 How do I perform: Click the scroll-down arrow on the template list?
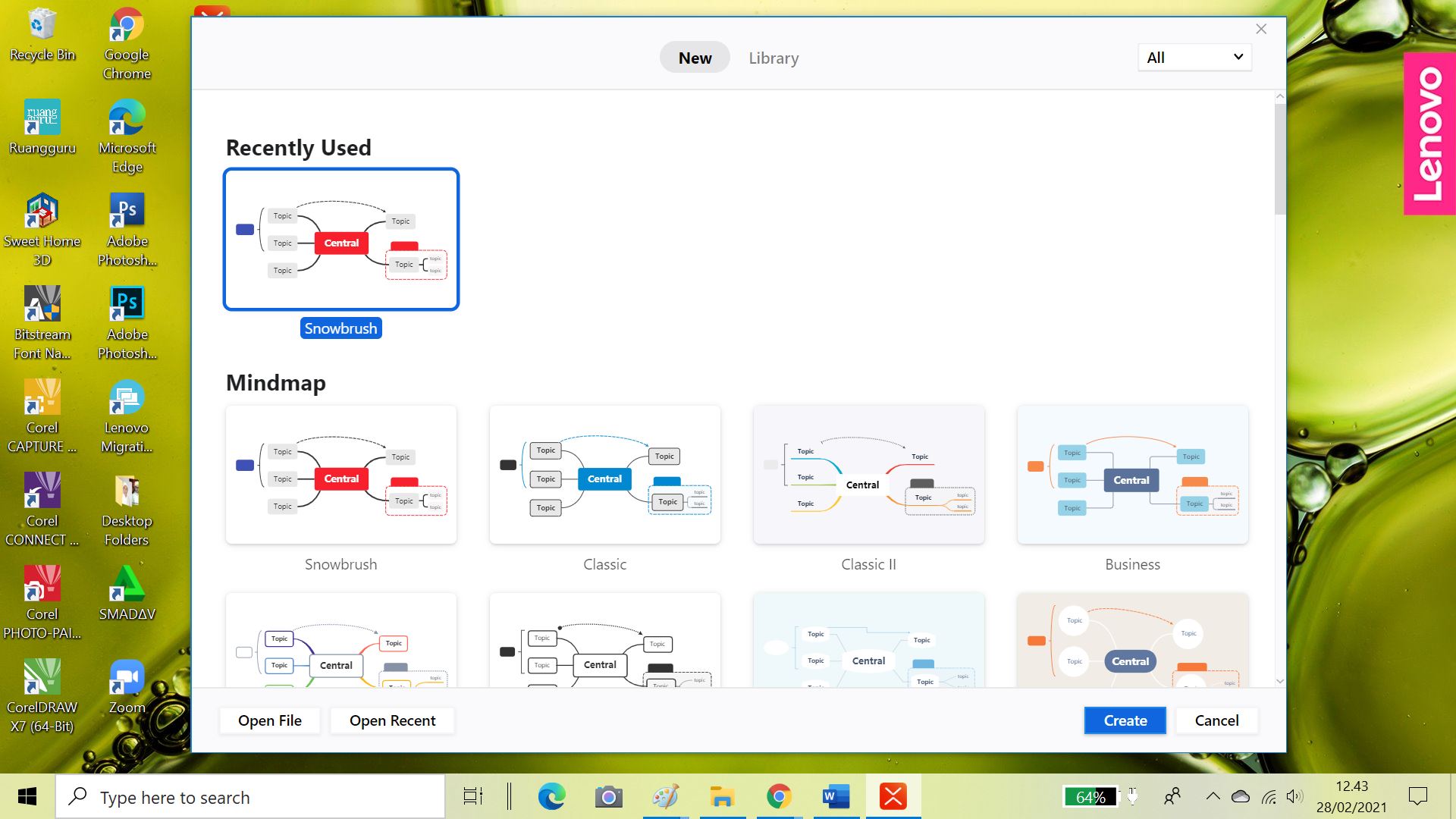click(x=1279, y=681)
